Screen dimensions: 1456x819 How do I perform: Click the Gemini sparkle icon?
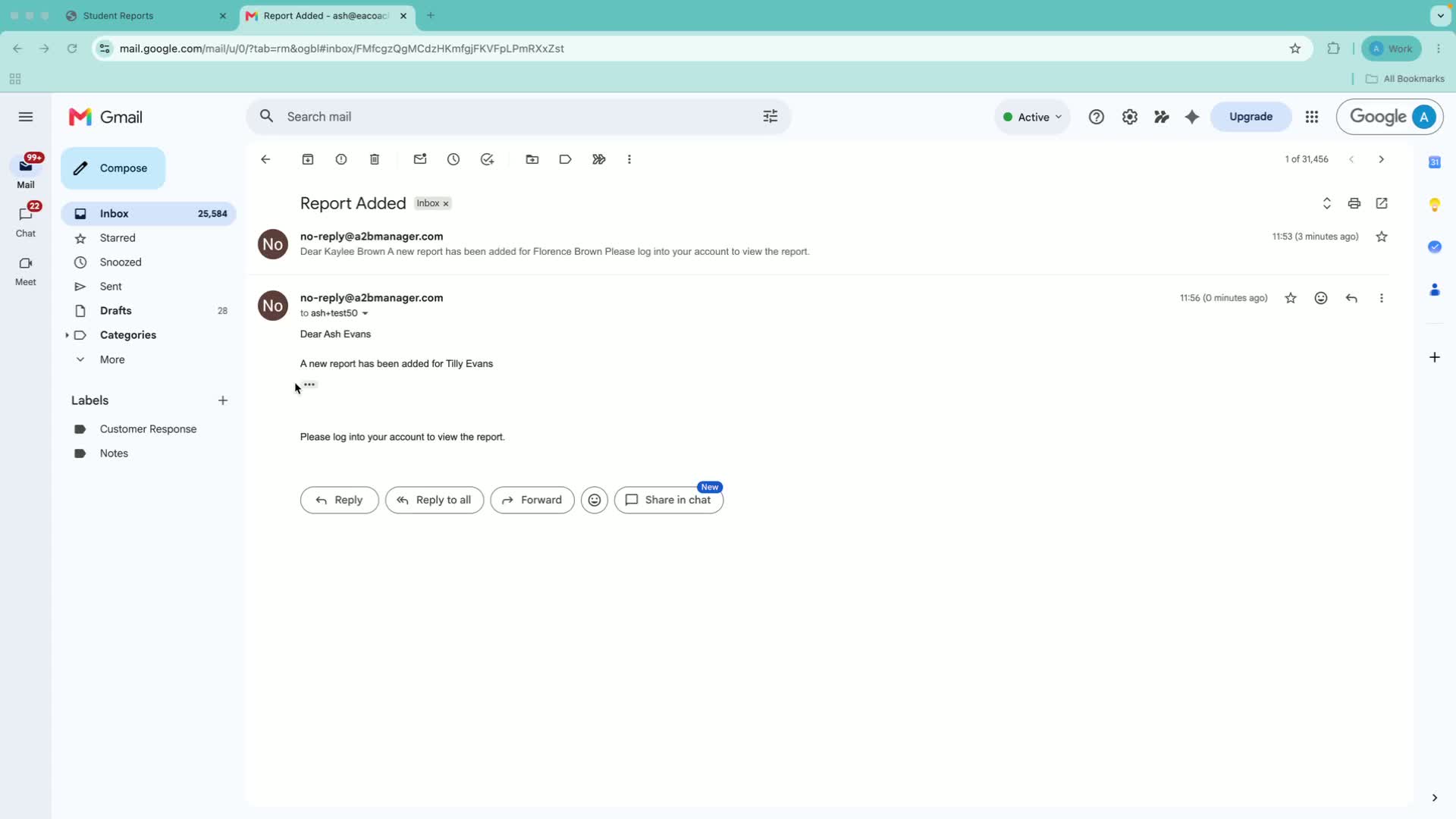click(x=1192, y=117)
